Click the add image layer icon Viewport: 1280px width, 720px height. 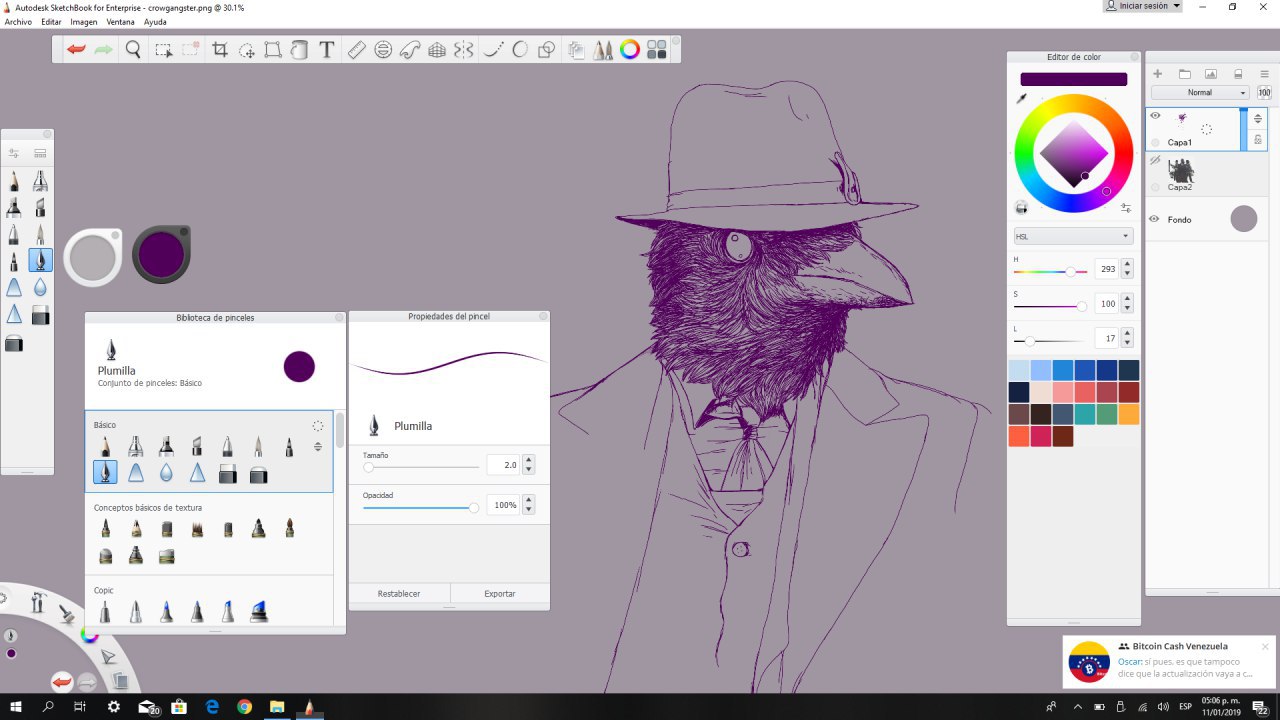1211,74
